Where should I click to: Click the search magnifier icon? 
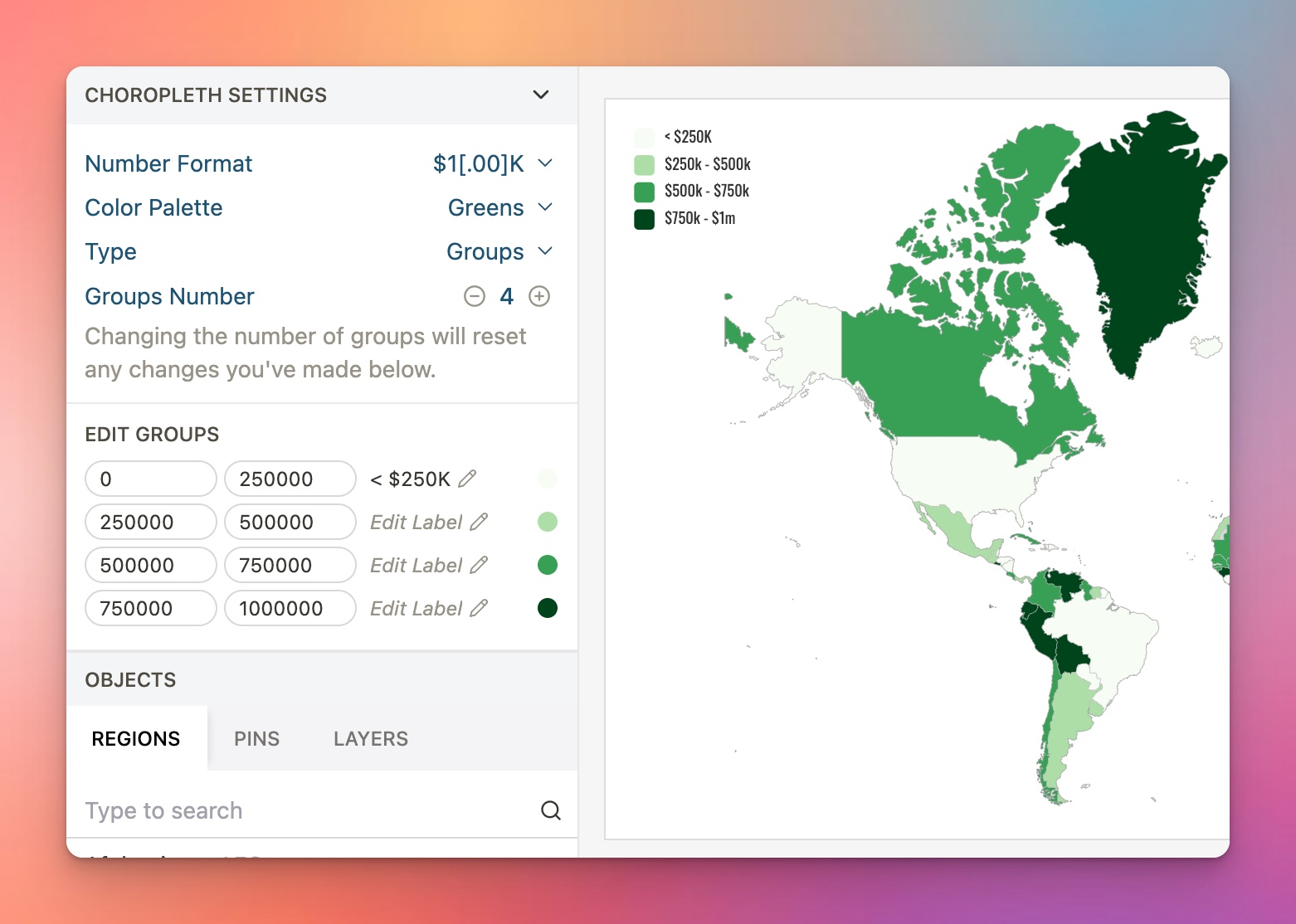point(551,810)
